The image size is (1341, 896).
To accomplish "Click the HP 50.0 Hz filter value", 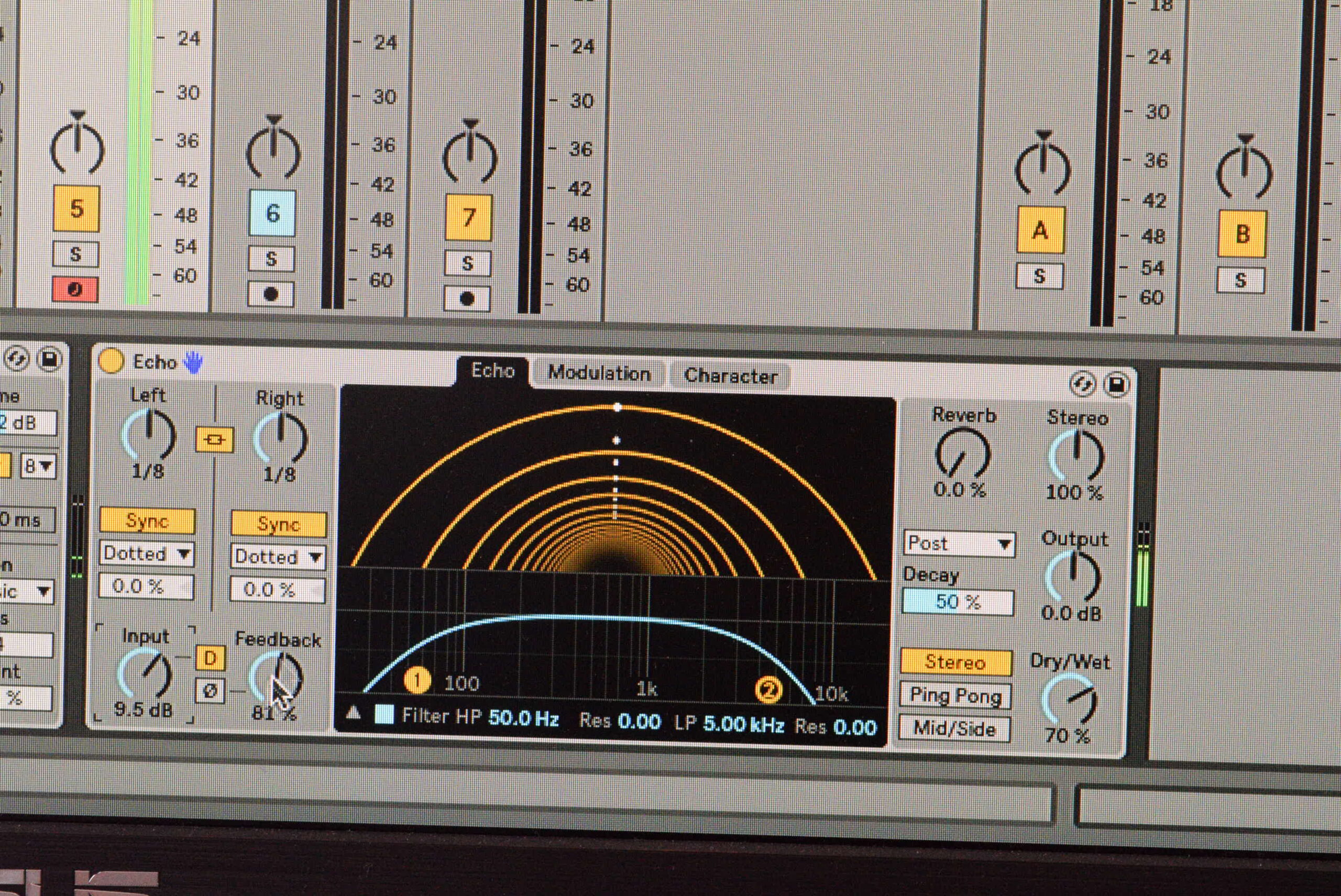I will coord(523,718).
